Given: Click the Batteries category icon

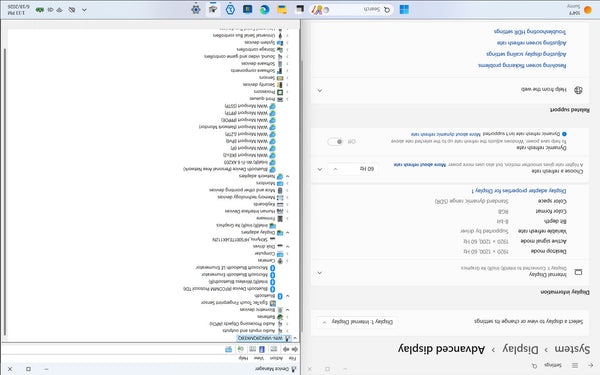Looking at the screenshot, I should pos(280,317).
